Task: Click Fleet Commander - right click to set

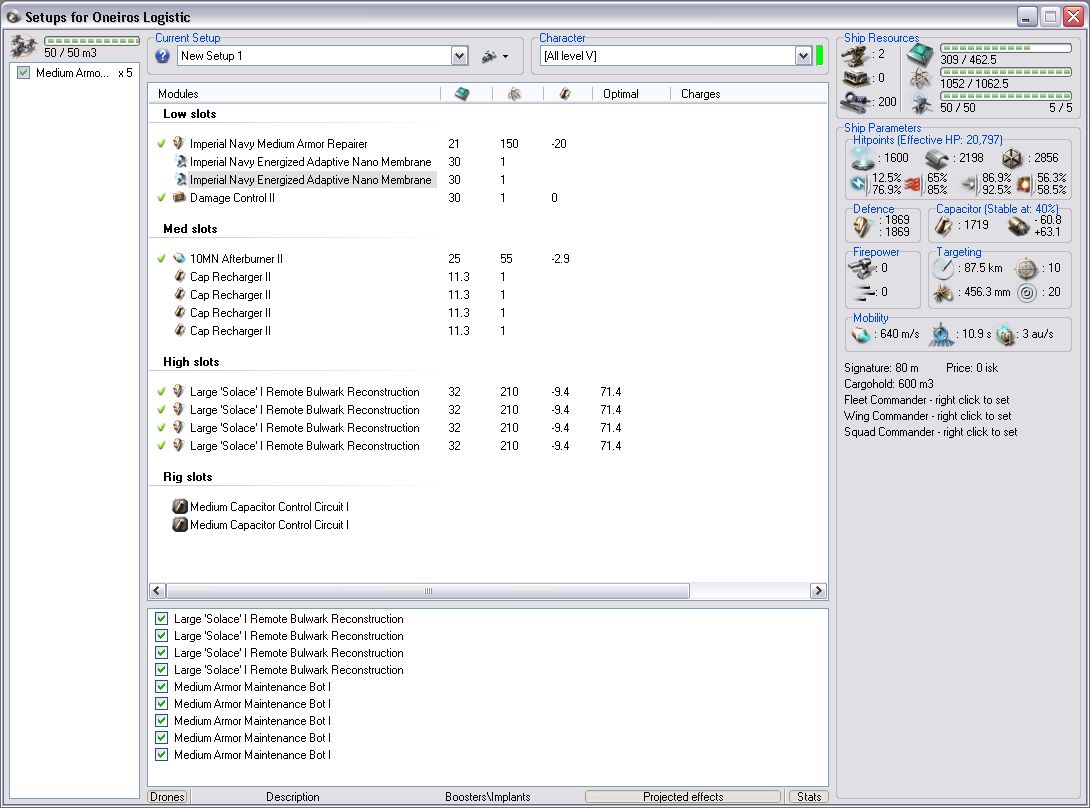Action: (926, 400)
